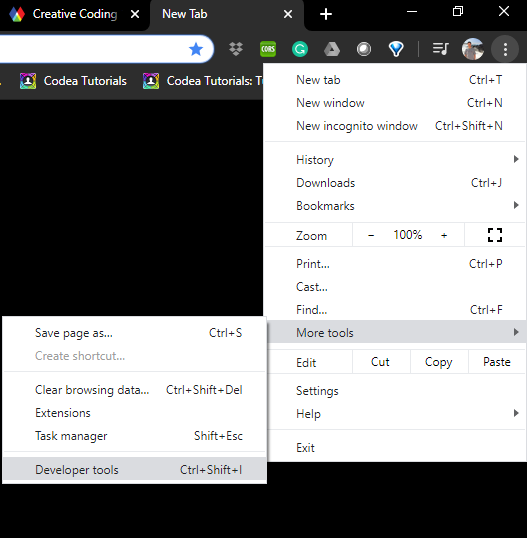Image resolution: width=527 pixels, height=538 pixels.
Task: Expand the More tools submenu
Action: click(396, 332)
